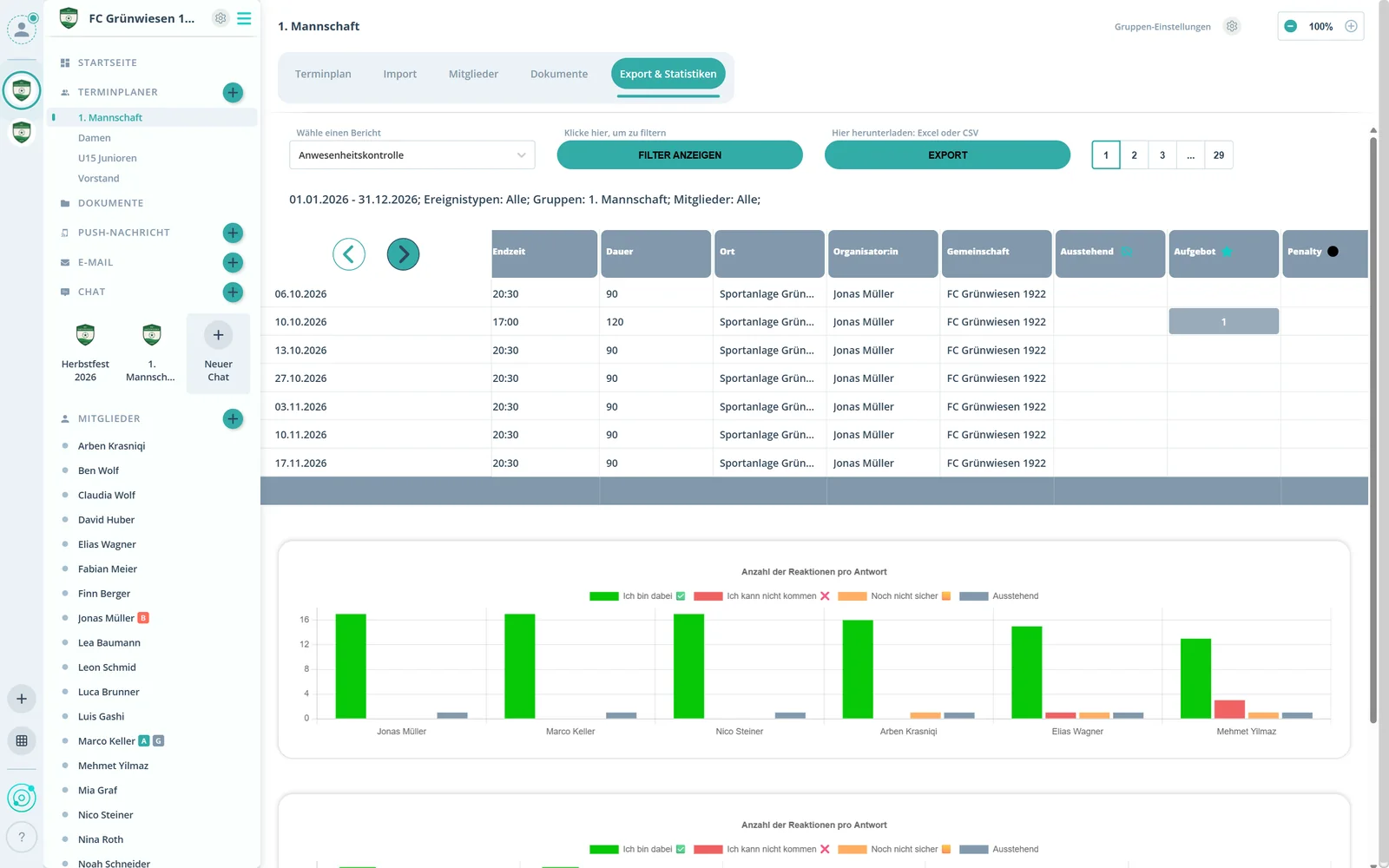Jump to page 29 of the report
1389x868 pixels.
click(1219, 155)
